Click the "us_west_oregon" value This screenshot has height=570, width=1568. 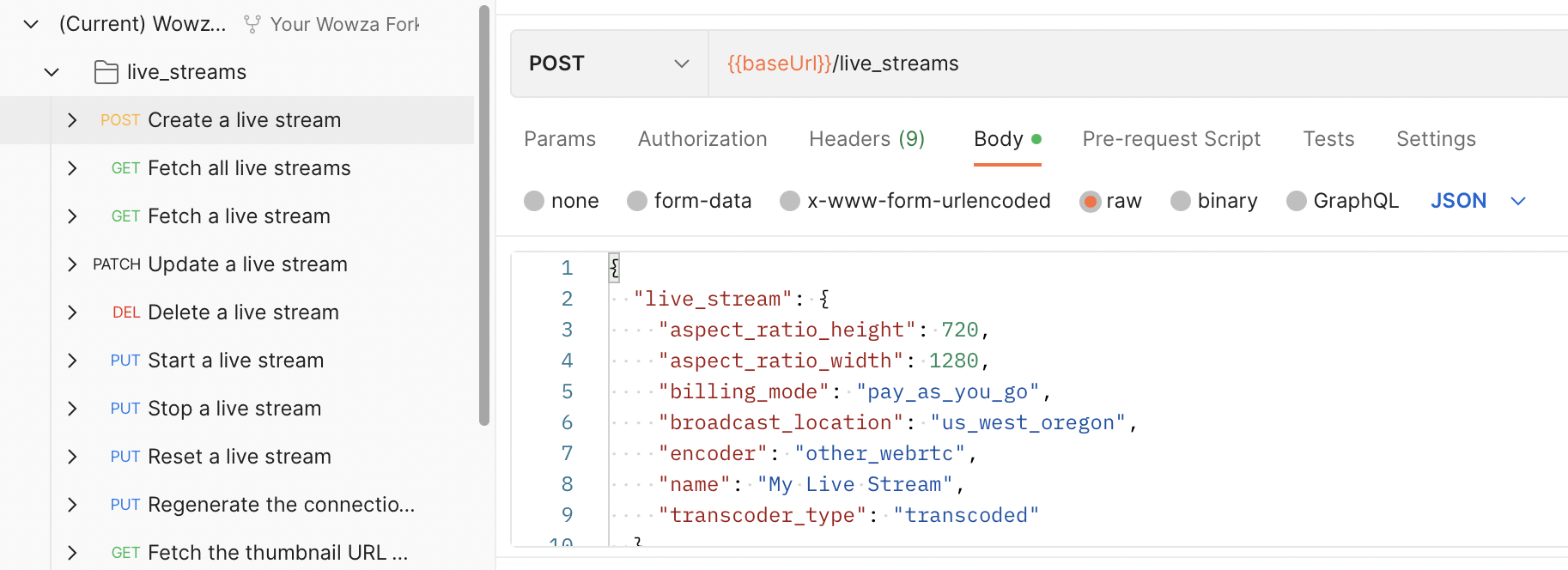pyautogui.click(x=1028, y=422)
